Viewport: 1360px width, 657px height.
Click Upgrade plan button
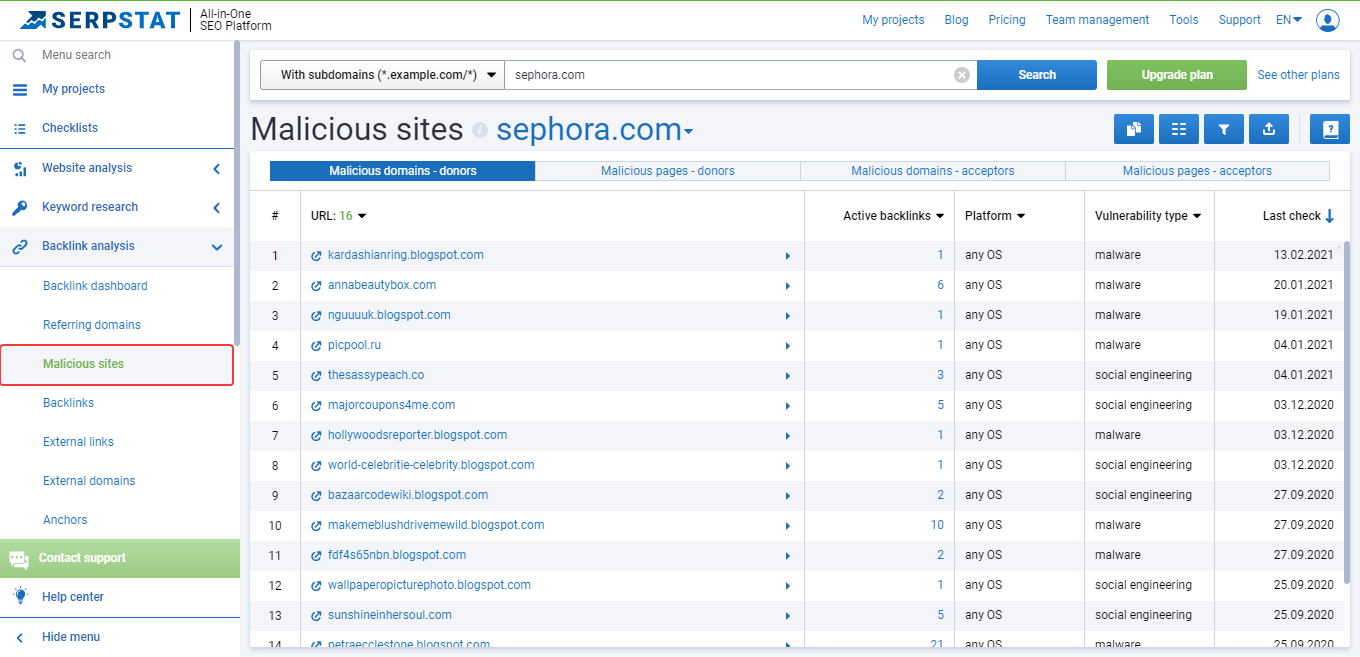[1176, 74]
